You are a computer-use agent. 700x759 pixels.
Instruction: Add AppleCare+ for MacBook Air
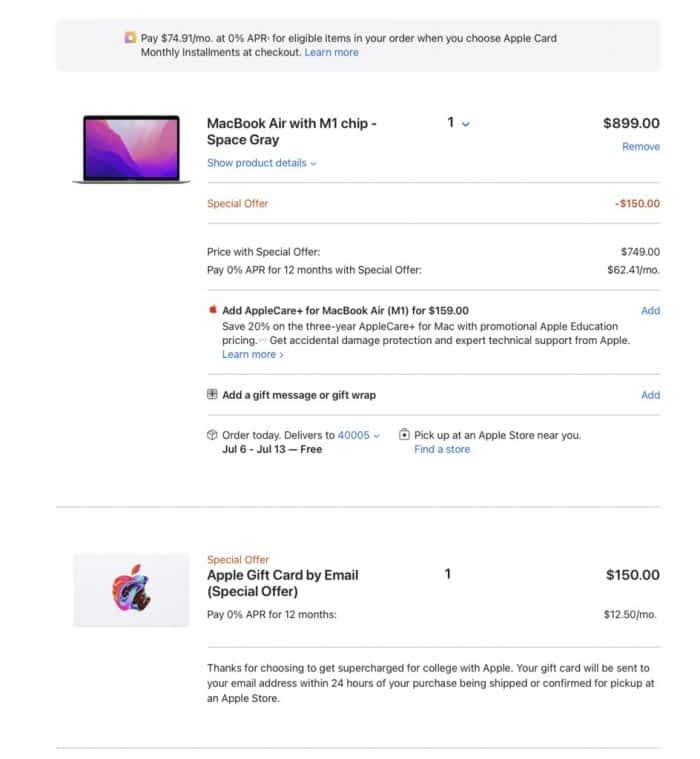pyautogui.click(x=650, y=311)
